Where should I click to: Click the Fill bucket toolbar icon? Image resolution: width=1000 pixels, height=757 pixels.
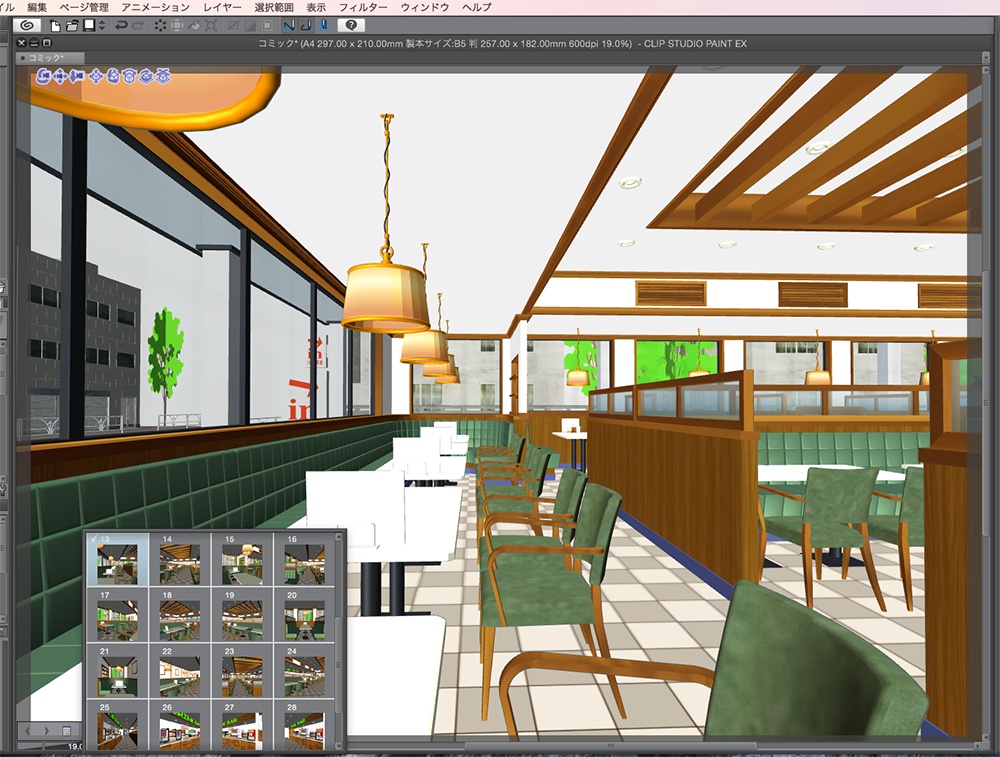coord(194,26)
